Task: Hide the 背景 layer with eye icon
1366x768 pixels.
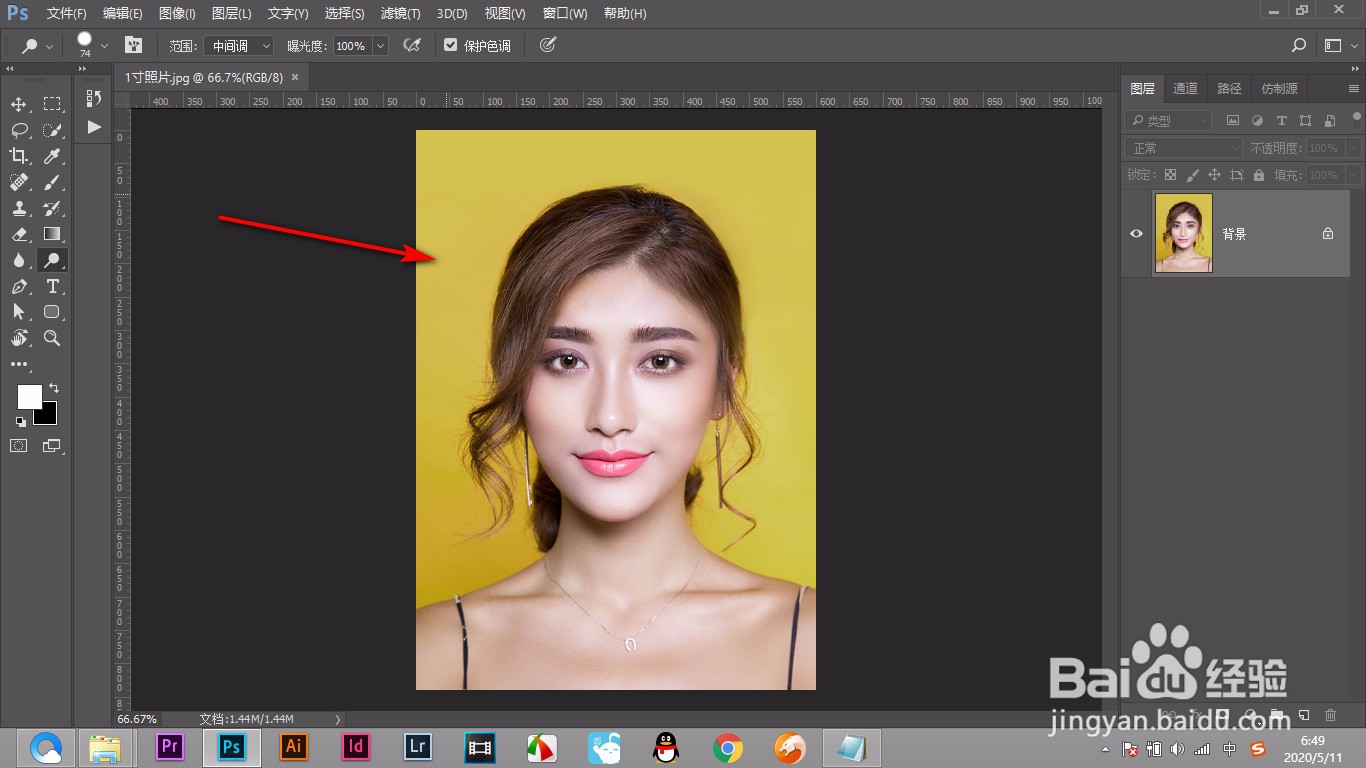Action: click(1136, 233)
